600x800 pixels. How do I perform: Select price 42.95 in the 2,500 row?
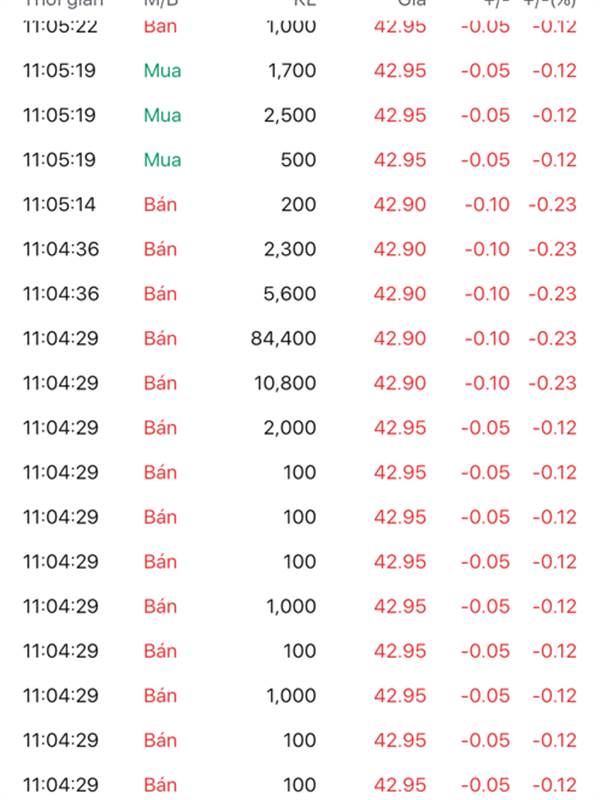pyautogui.click(x=400, y=115)
